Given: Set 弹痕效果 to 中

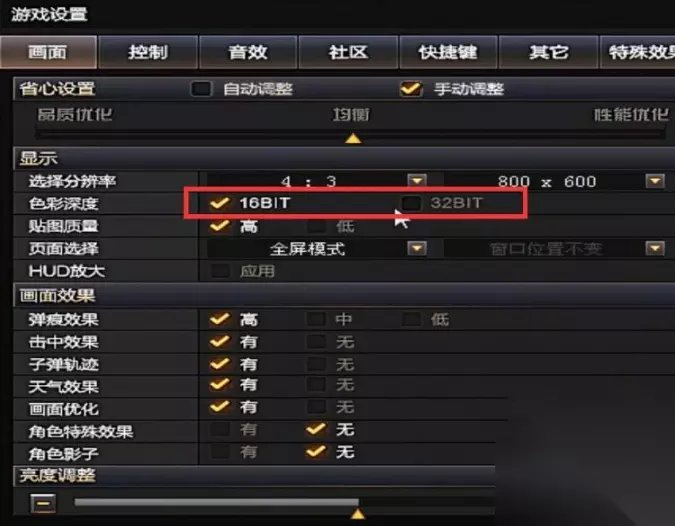Looking at the screenshot, I should (316, 319).
